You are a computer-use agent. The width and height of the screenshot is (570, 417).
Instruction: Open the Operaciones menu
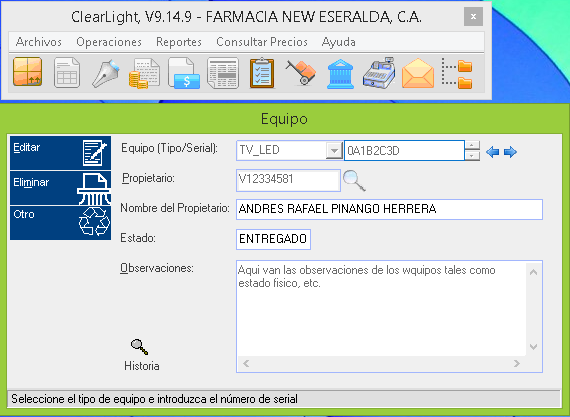(x=109, y=42)
